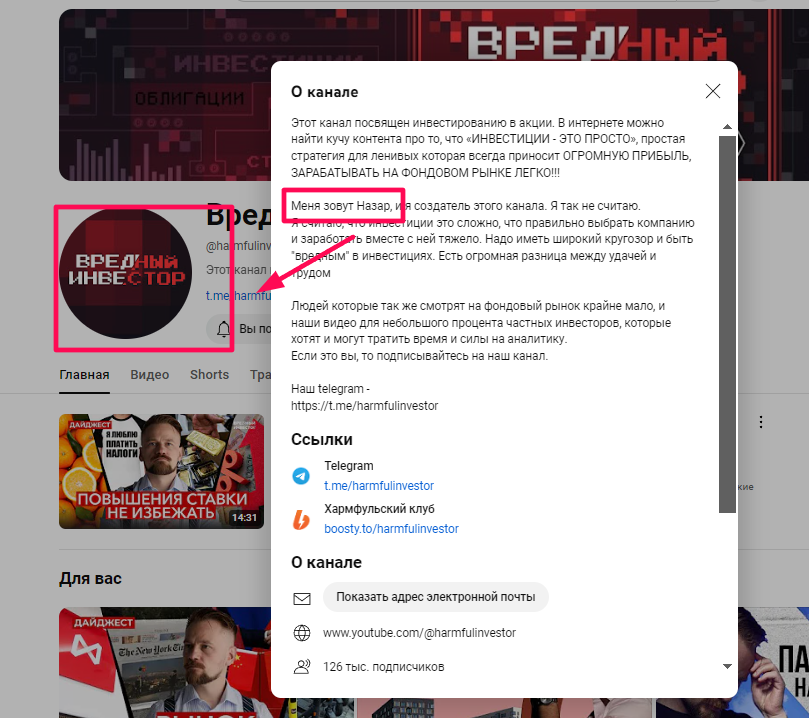Switch to the Shorts tab
Image resolution: width=809 pixels, height=718 pixels.
click(209, 375)
